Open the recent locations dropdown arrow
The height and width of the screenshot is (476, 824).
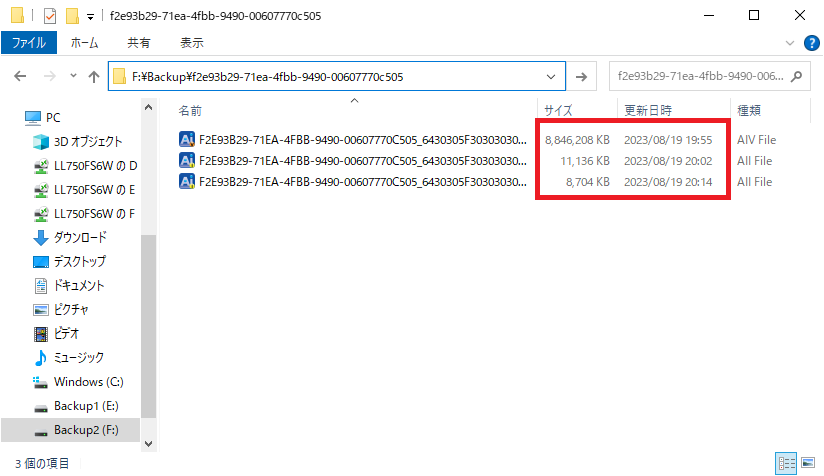pos(74,76)
